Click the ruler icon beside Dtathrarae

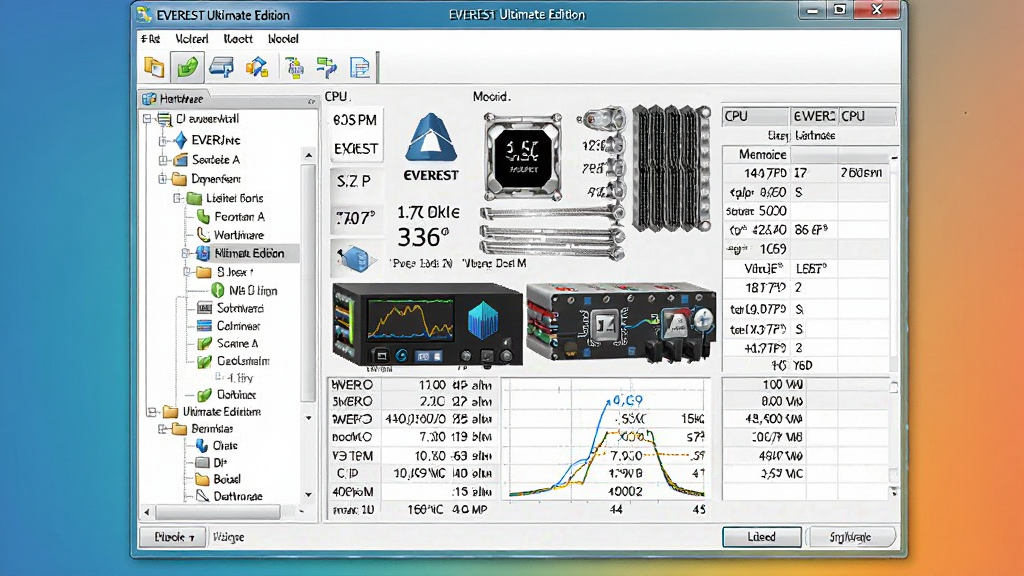pos(202,496)
